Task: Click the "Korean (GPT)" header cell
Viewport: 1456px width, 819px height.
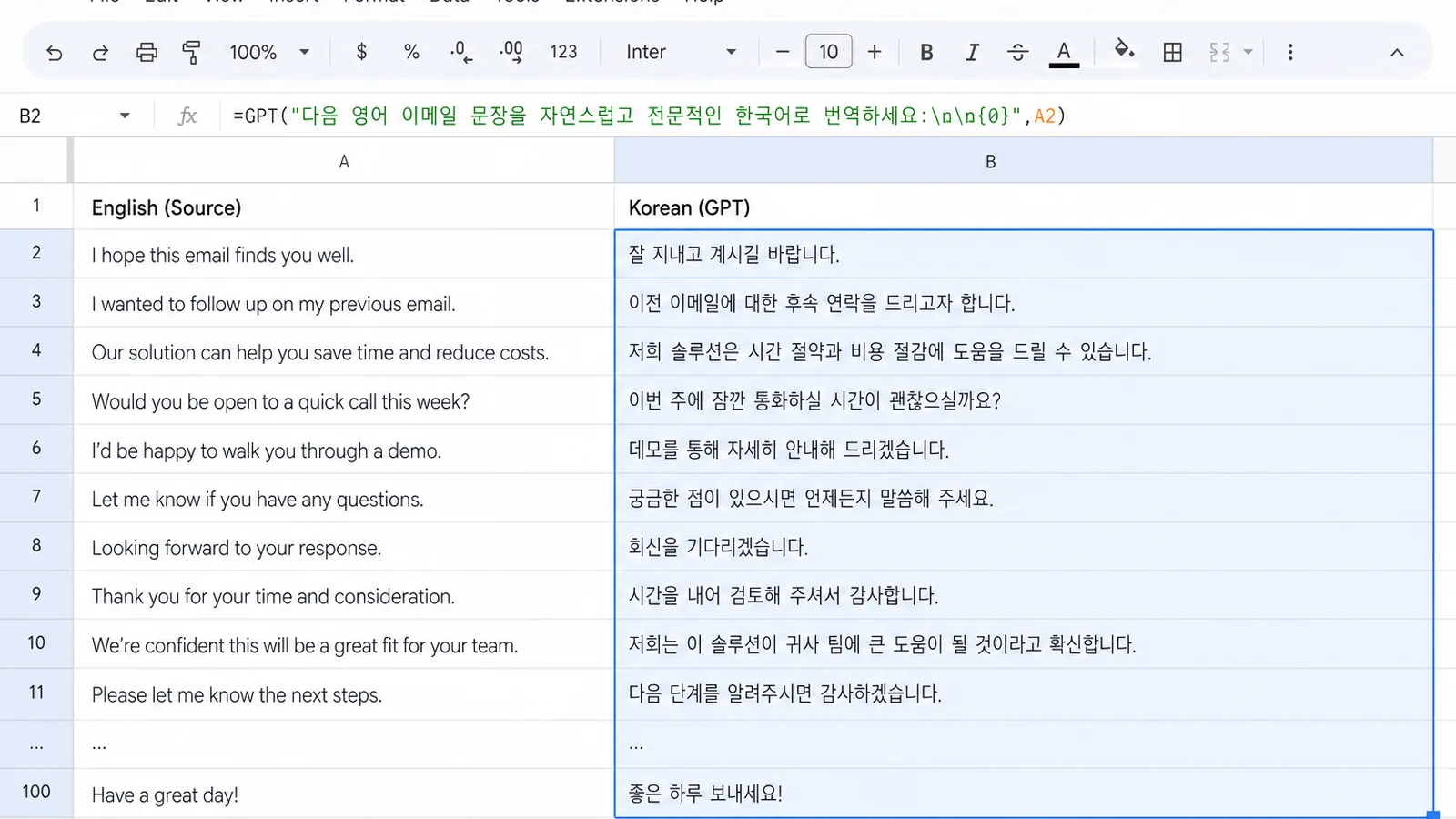Action: [x=1024, y=207]
